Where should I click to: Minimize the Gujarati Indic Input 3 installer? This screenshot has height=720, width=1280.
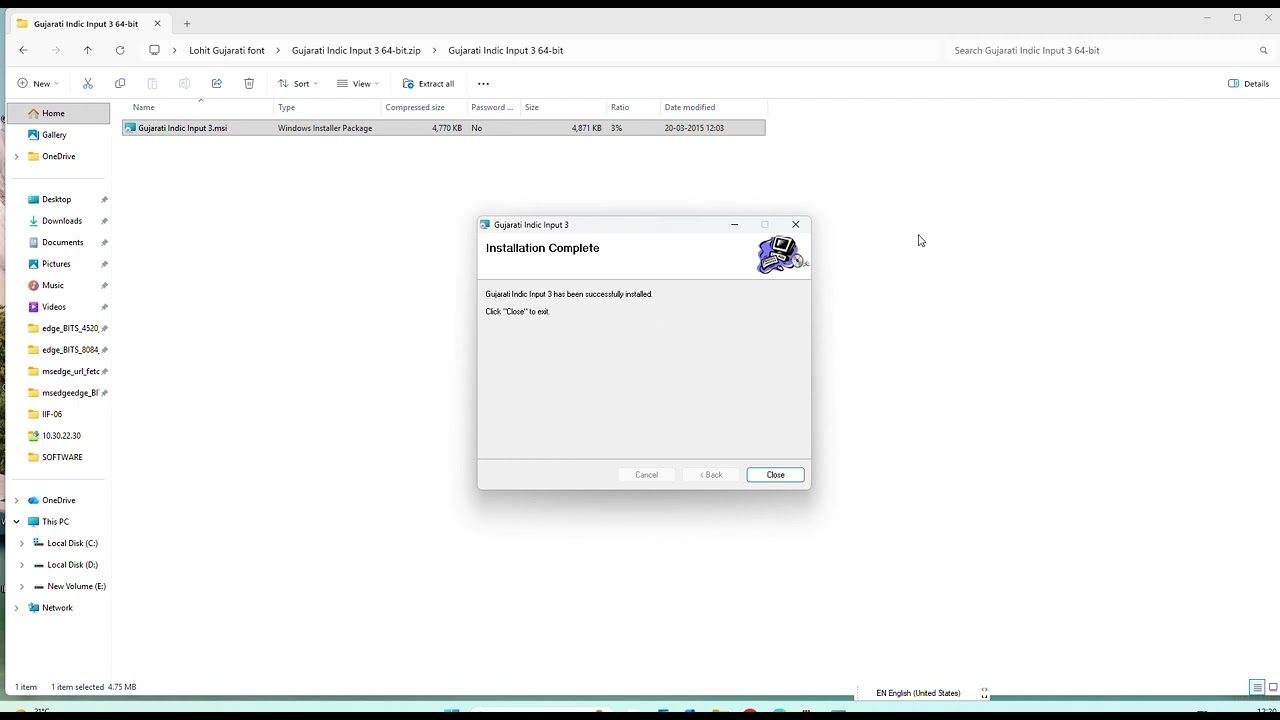pyautogui.click(x=735, y=225)
